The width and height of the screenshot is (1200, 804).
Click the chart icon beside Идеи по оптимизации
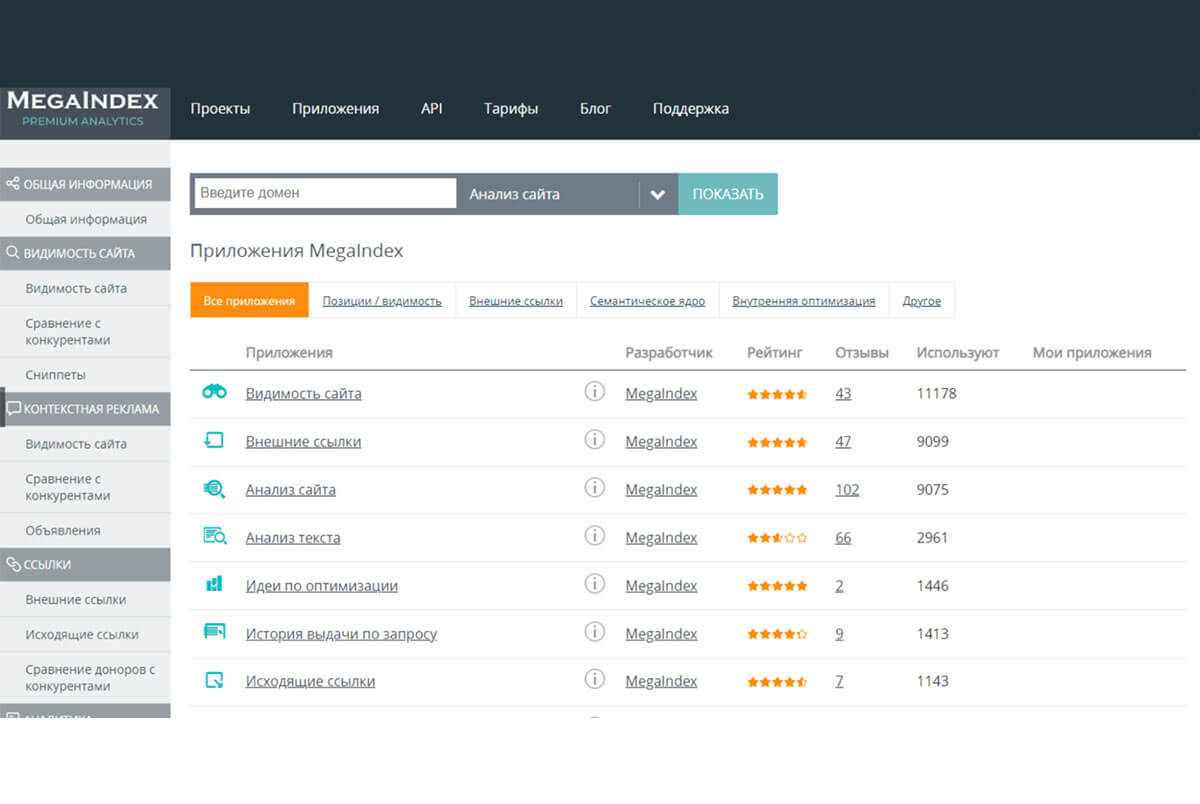click(x=214, y=584)
